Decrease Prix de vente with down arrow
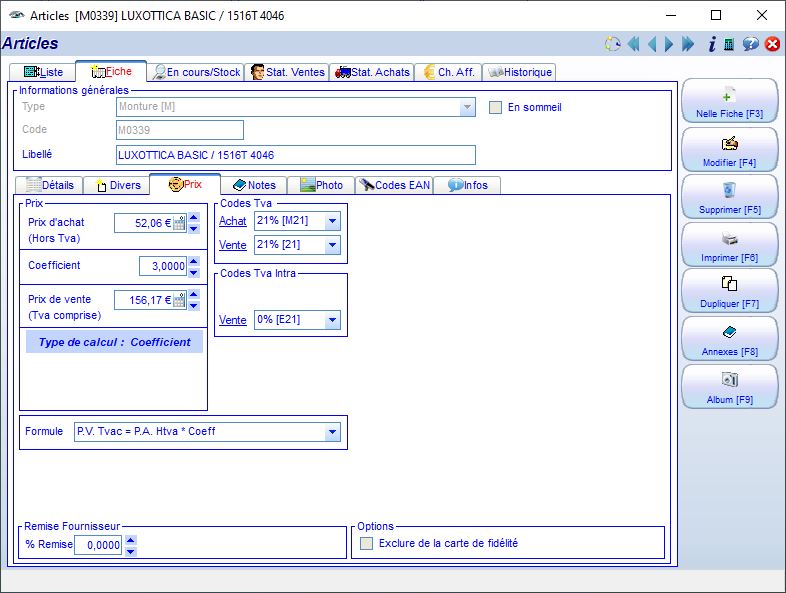The height and width of the screenshot is (593, 786). [194, 306]
